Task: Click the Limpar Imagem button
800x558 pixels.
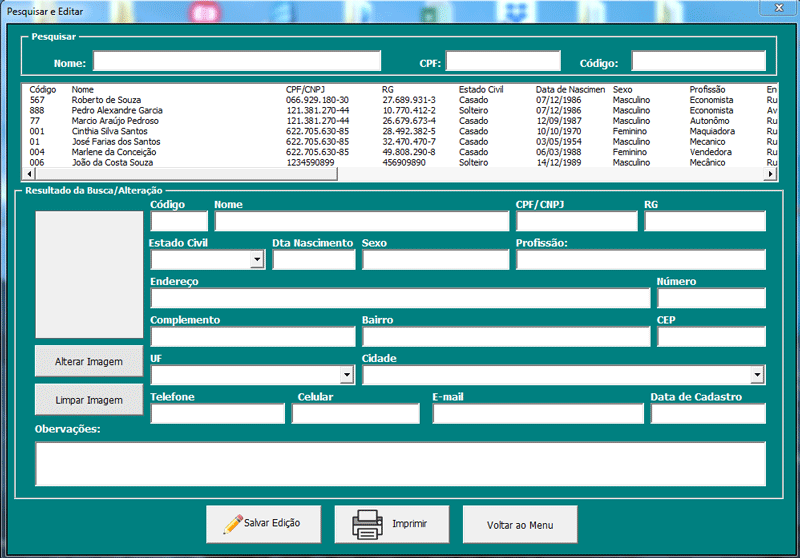Action: click(89, 400)
